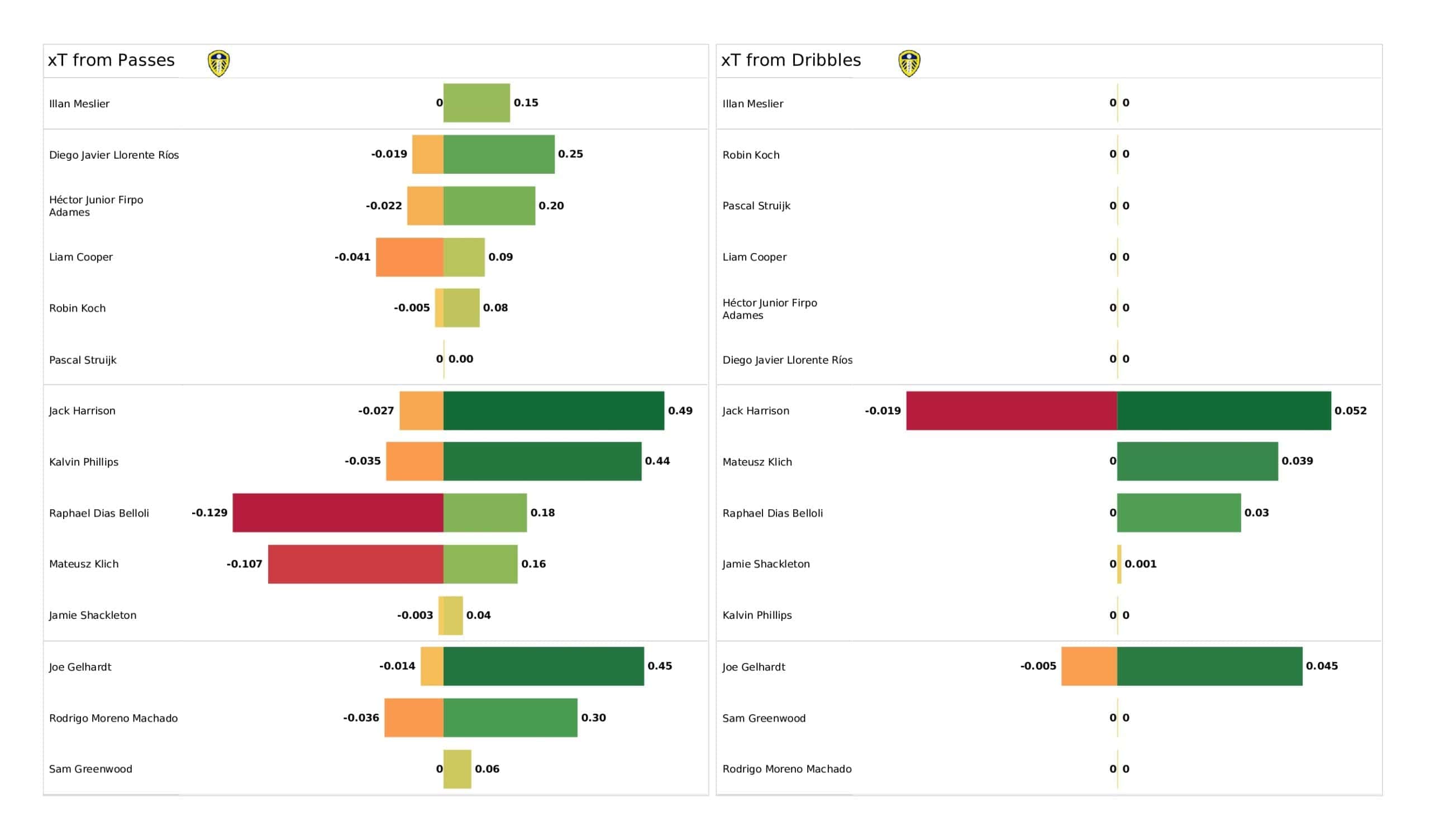Click Rodrigo Moreno Machado's 0.30 passes bar

(511, 718)
